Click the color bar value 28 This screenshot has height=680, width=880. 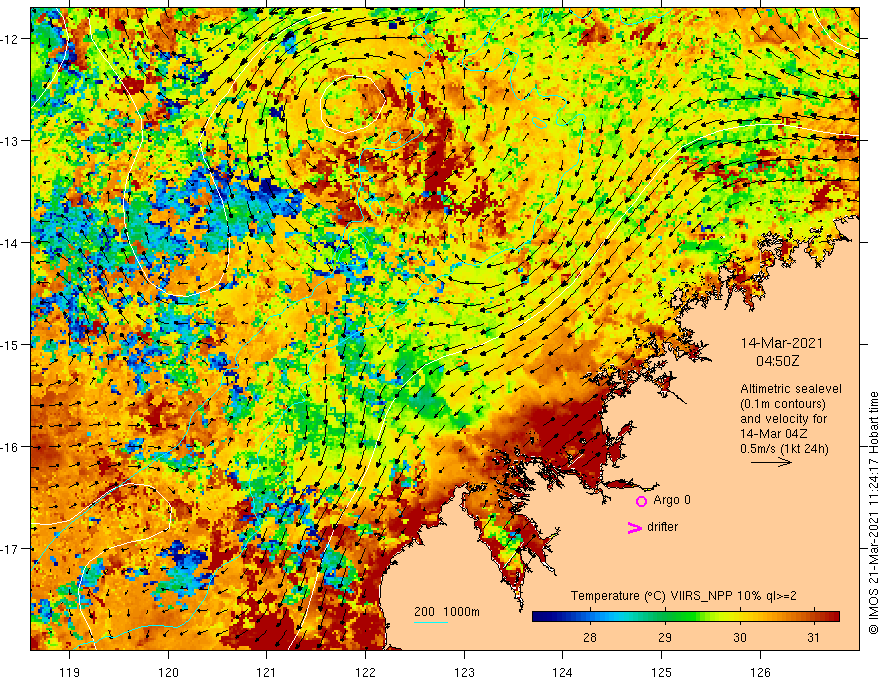pos(590,637)
